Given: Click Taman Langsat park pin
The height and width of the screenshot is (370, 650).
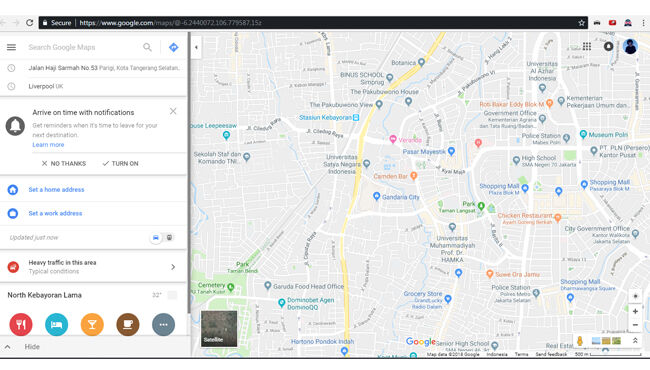Looking at the screenshot, I should pos(481,206).
